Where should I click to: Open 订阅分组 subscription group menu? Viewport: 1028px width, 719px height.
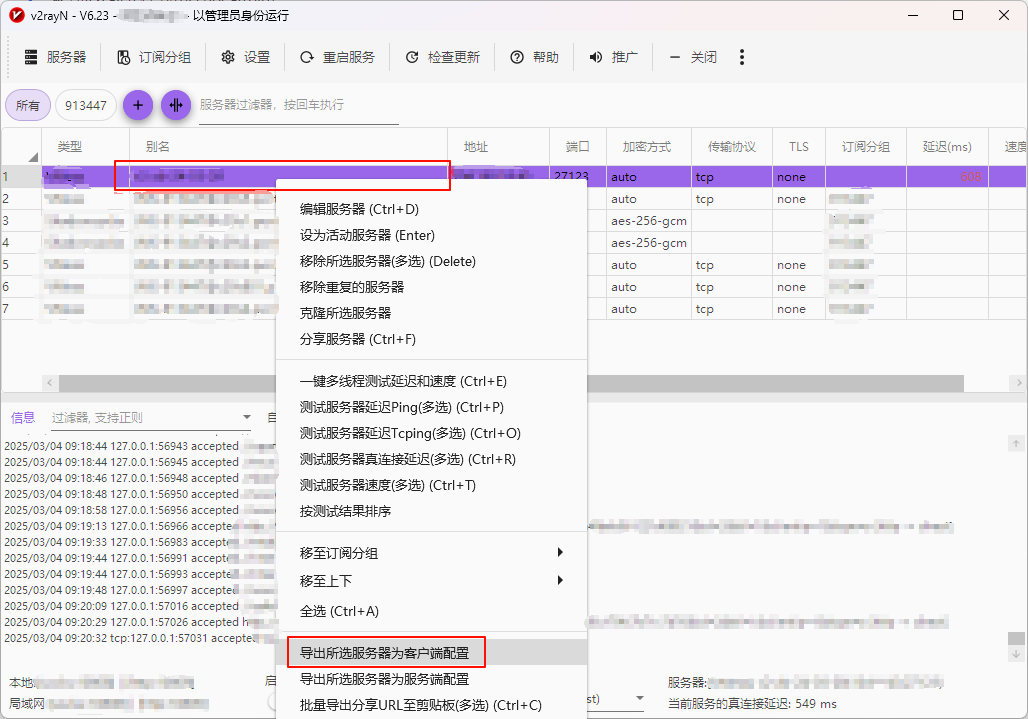point(153,57)
